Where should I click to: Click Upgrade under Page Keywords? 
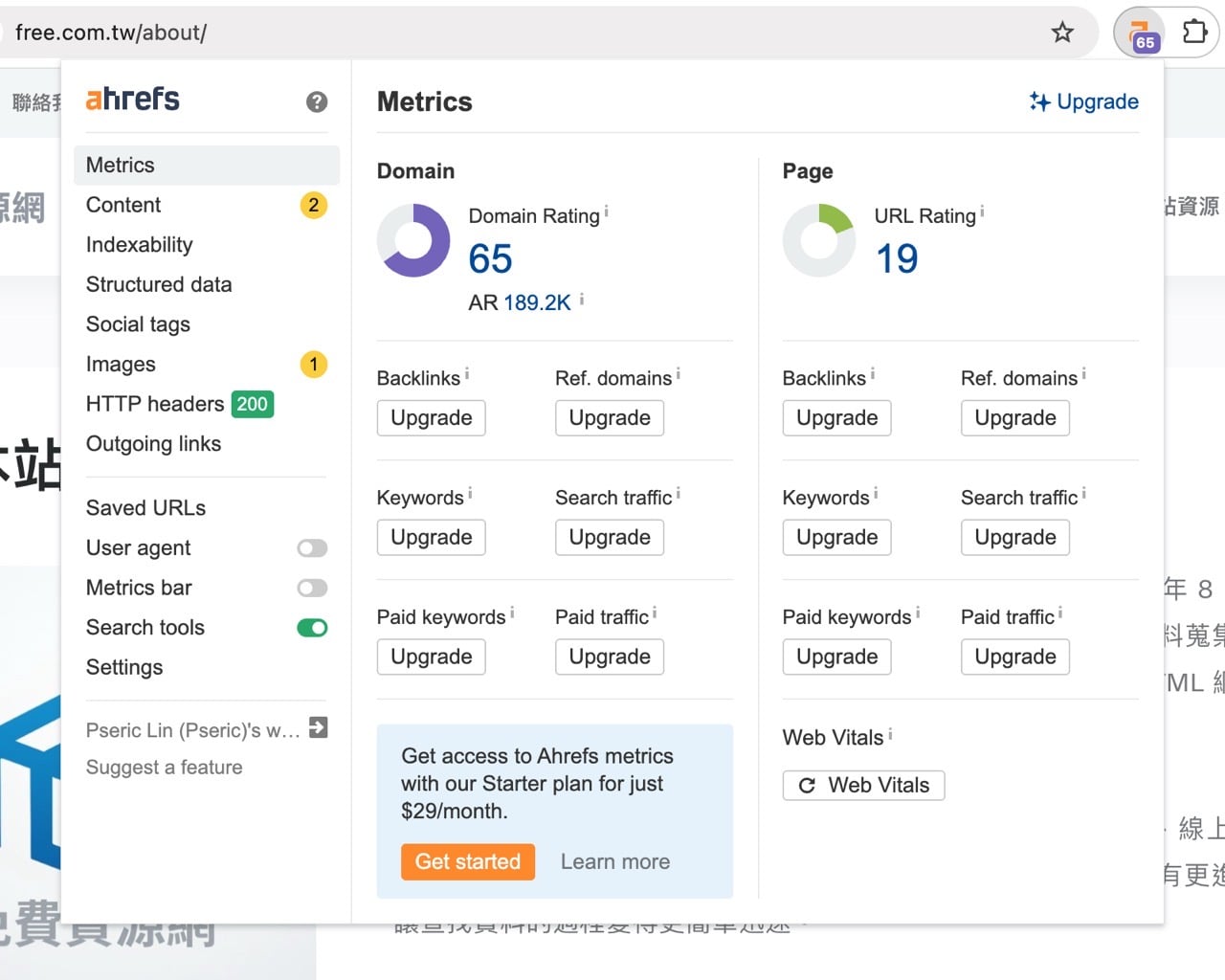(x=837, y=538)
